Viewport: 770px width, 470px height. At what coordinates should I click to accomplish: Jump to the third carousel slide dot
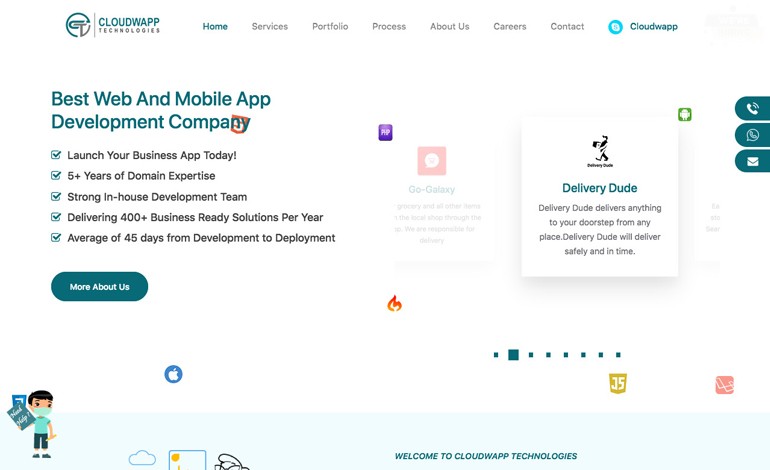[x=531, y=355]
